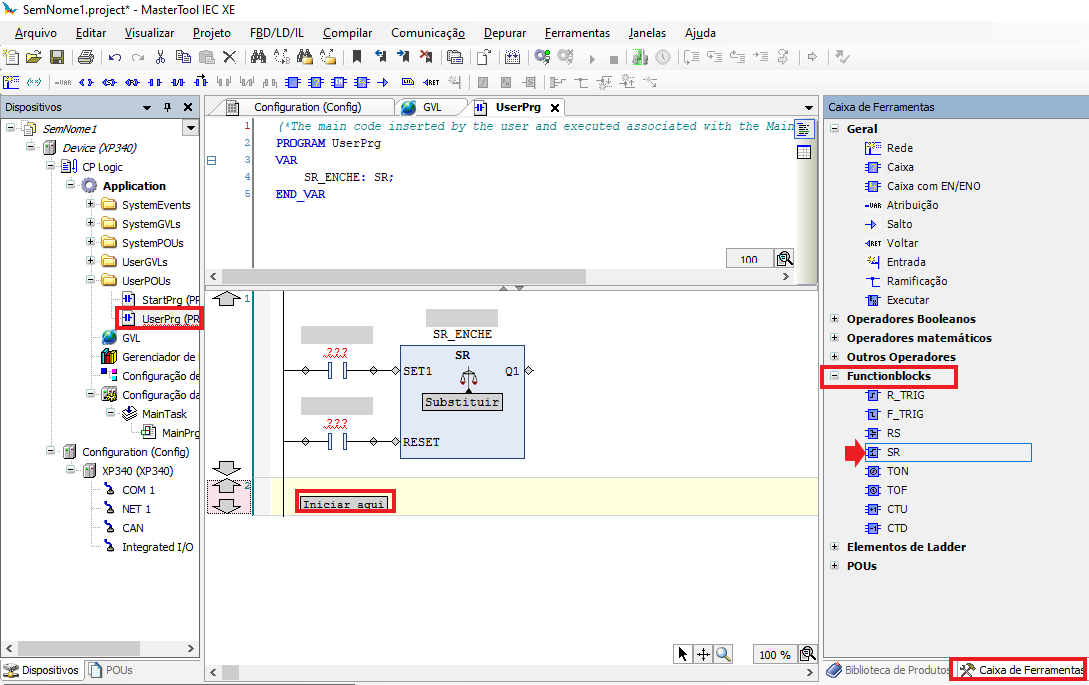Collapse the Functionblocks category

pyautogui.click(x=834, y=376)
